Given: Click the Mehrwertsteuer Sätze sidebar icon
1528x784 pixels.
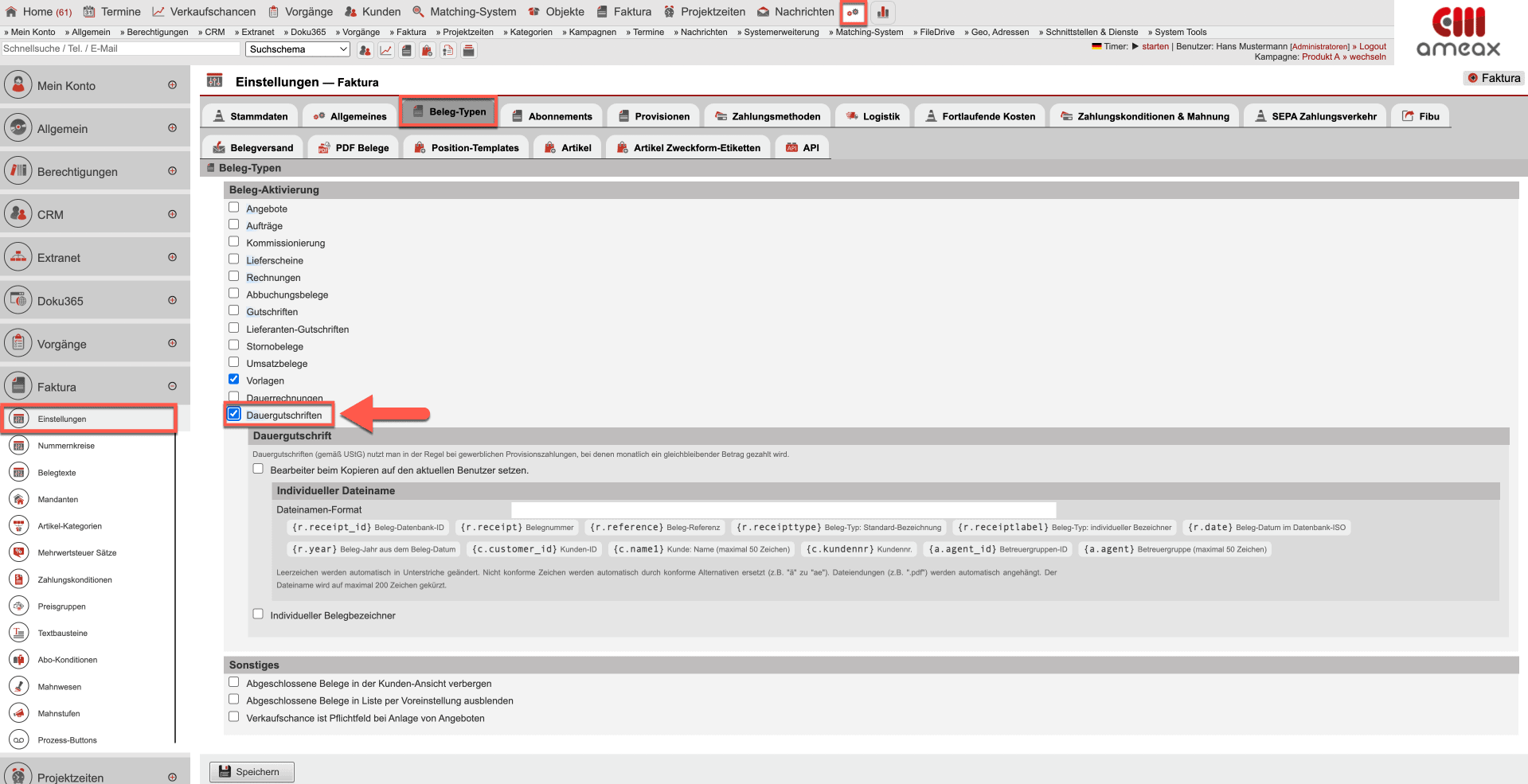Looking at the screenshot, I should point(18,553).
